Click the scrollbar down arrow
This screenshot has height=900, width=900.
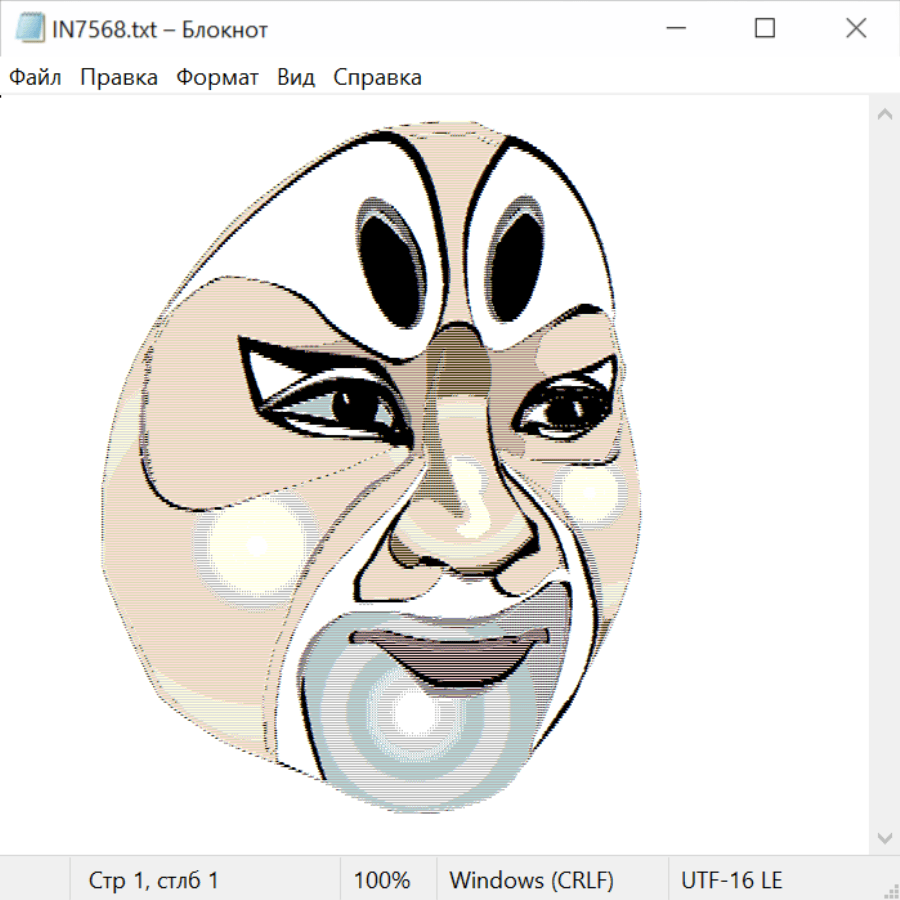[x=884, y=836]
